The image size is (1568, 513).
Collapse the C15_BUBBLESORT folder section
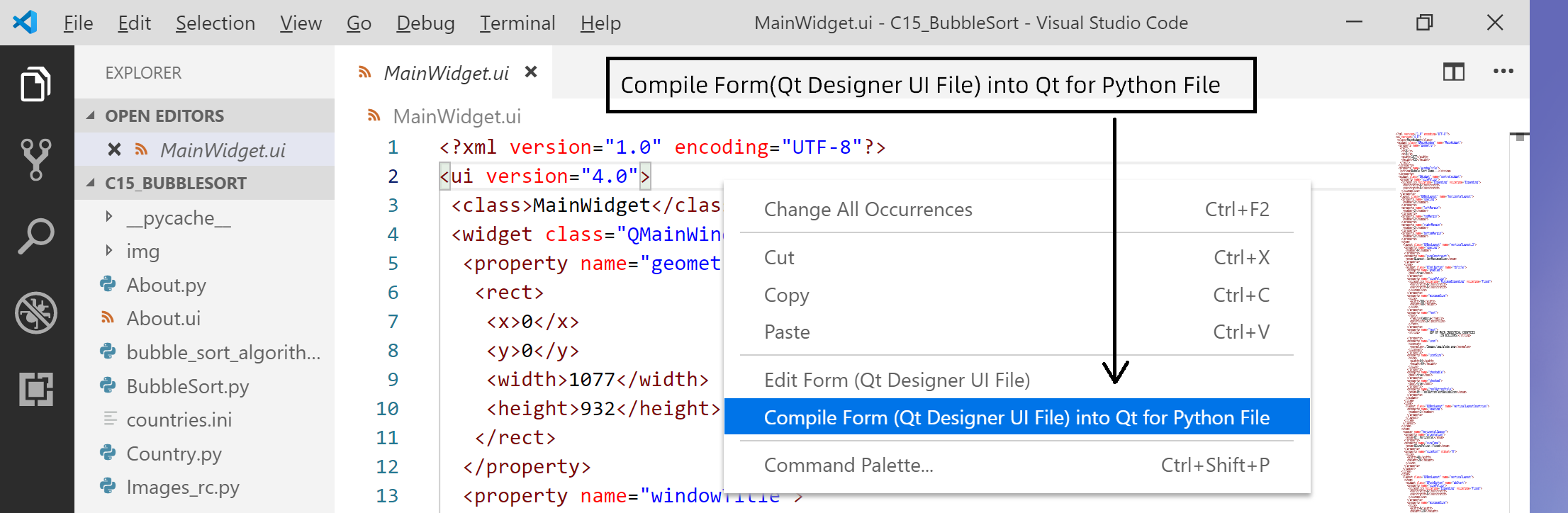tap(91, 183)
